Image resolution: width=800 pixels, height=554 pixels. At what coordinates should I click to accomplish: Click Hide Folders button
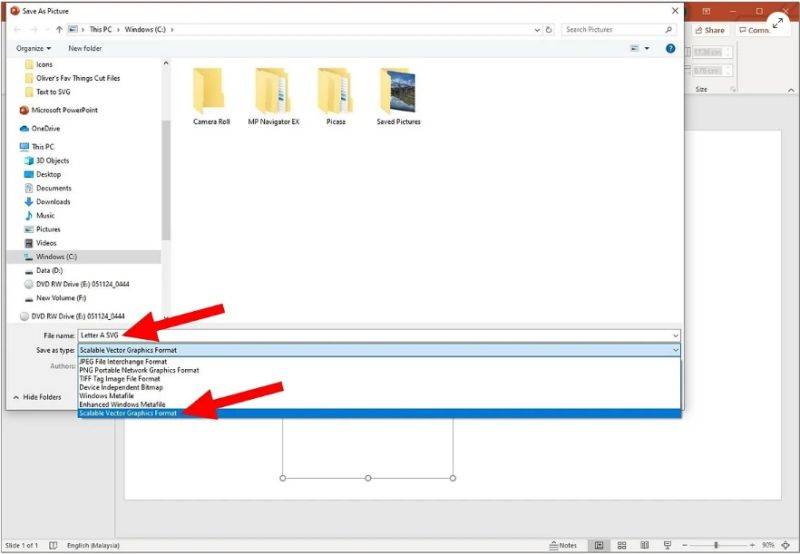click(x=37, y=397)
